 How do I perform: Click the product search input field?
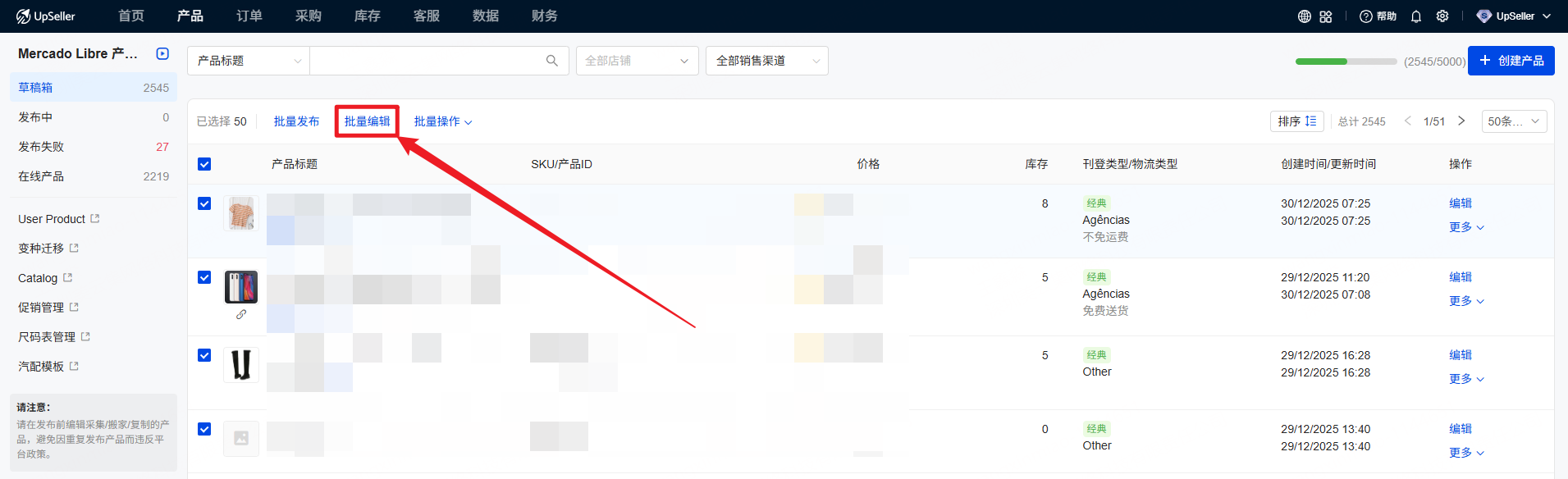(x=427, y=61)
